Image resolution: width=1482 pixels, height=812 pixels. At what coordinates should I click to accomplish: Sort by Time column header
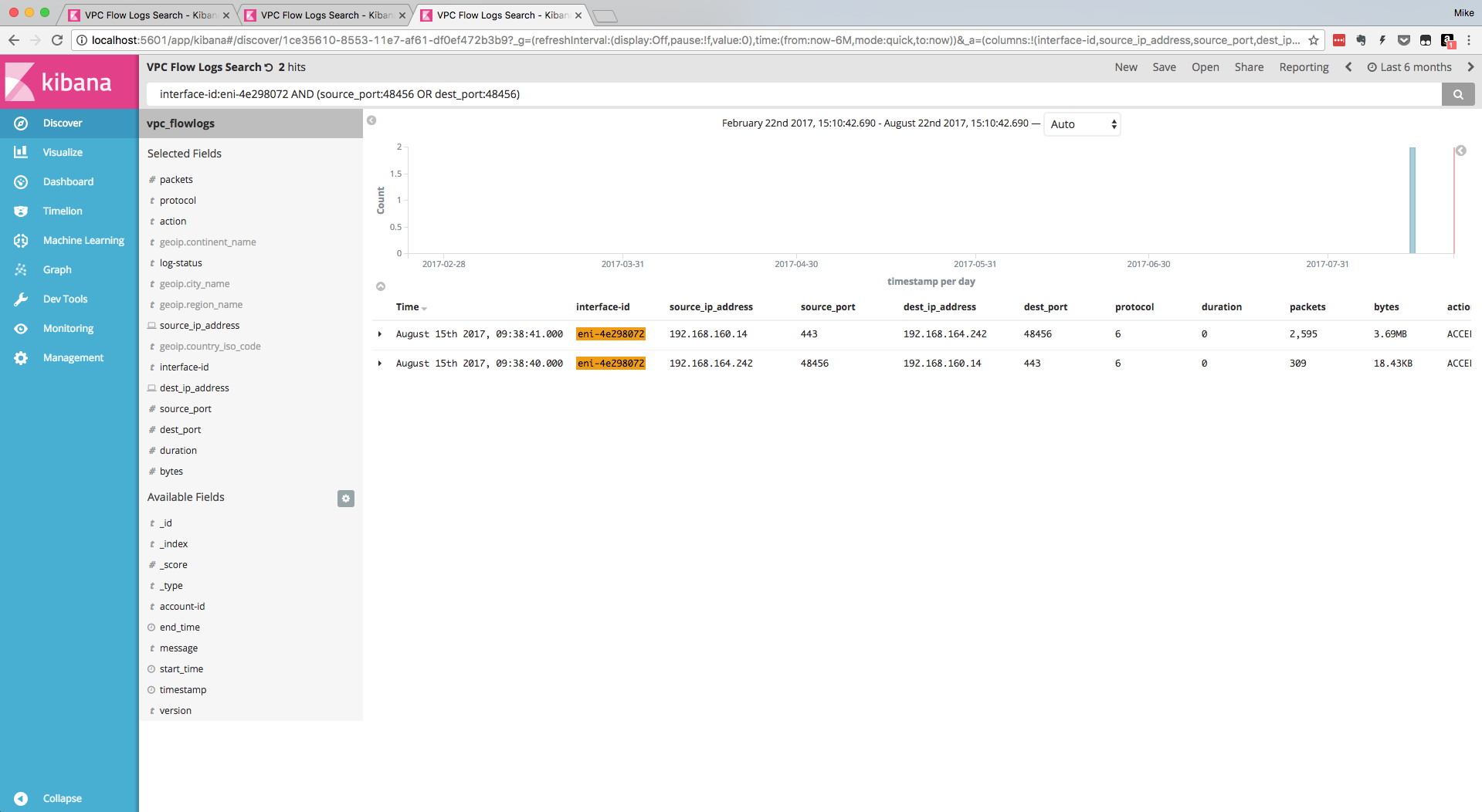click(411, 307)
